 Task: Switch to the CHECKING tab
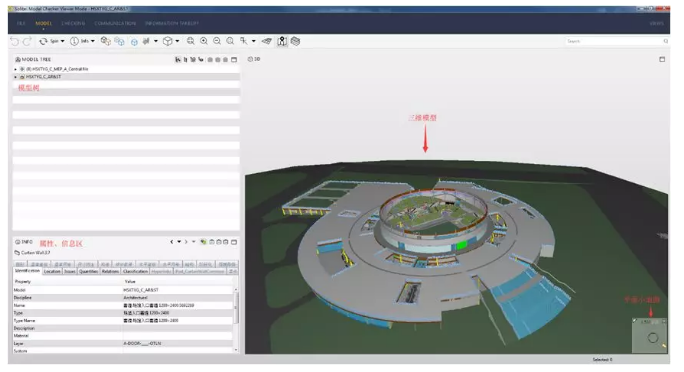click(x=73, y=23)
